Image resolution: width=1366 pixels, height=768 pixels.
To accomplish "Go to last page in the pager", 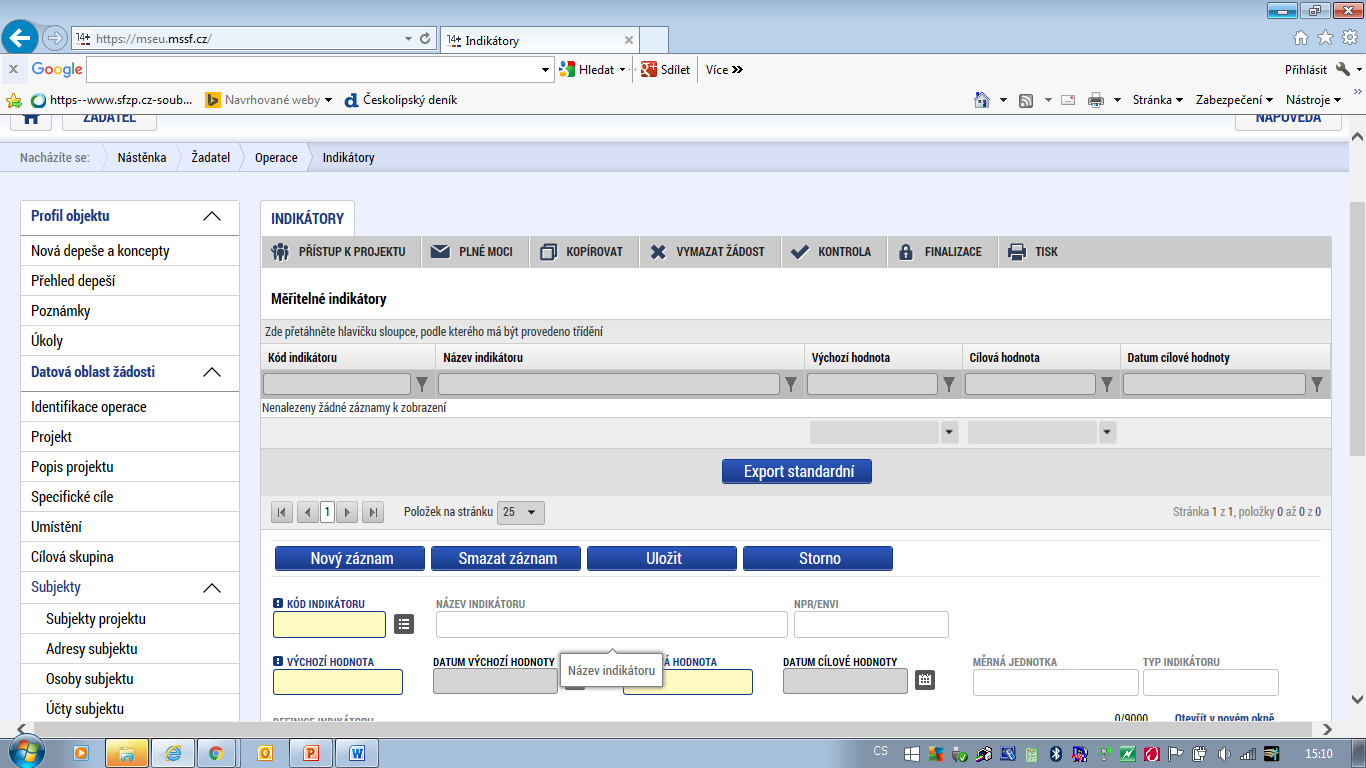I will click(373, 512).
